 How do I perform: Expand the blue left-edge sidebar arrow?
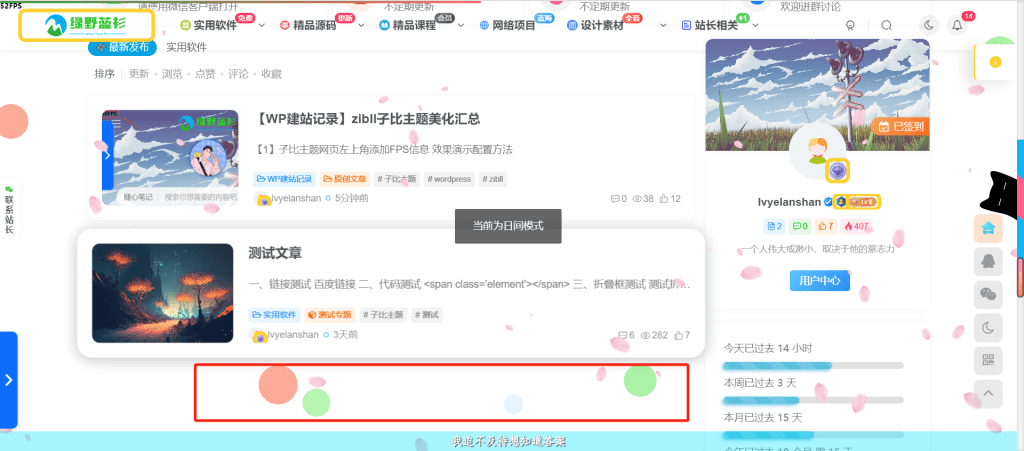8,380
